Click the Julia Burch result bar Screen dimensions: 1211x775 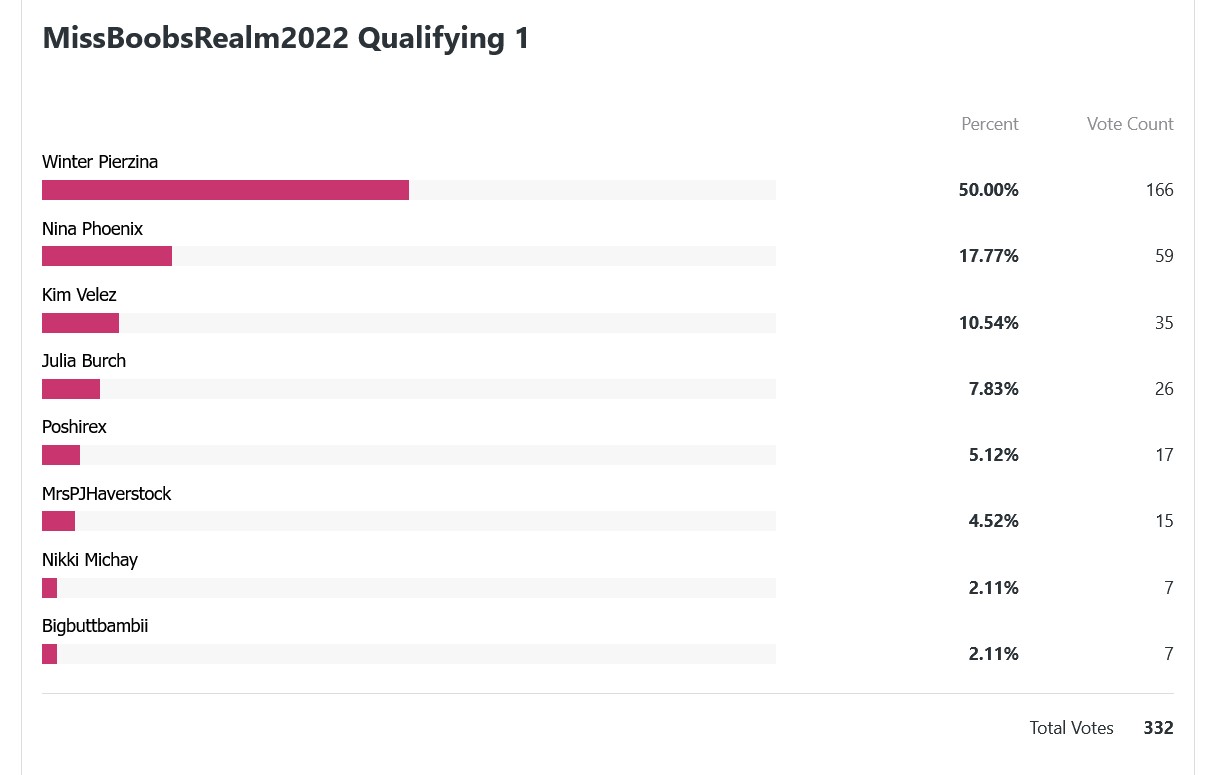tap(409, 389)
